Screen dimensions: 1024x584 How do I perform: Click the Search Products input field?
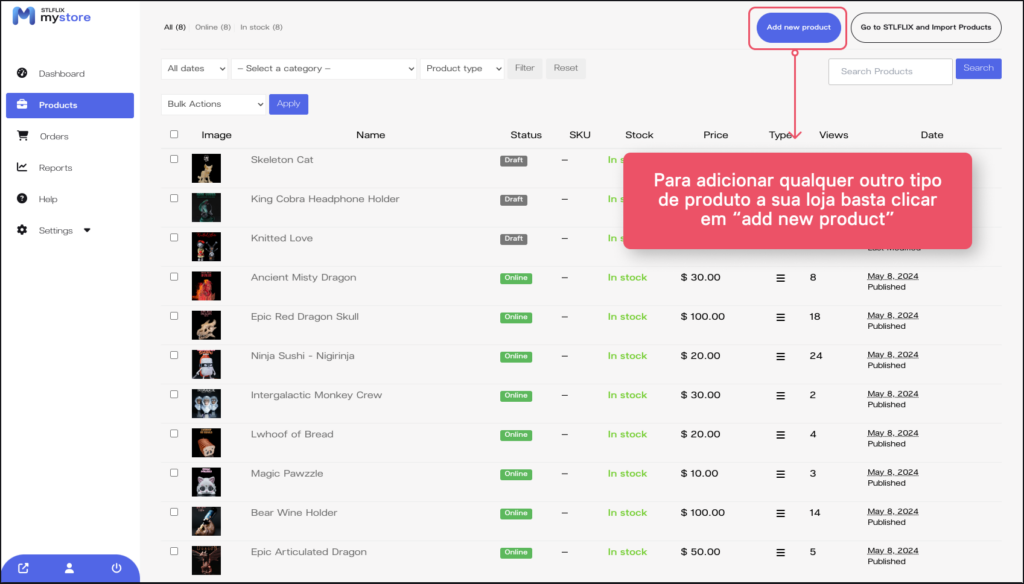click(x=890, y=72)
